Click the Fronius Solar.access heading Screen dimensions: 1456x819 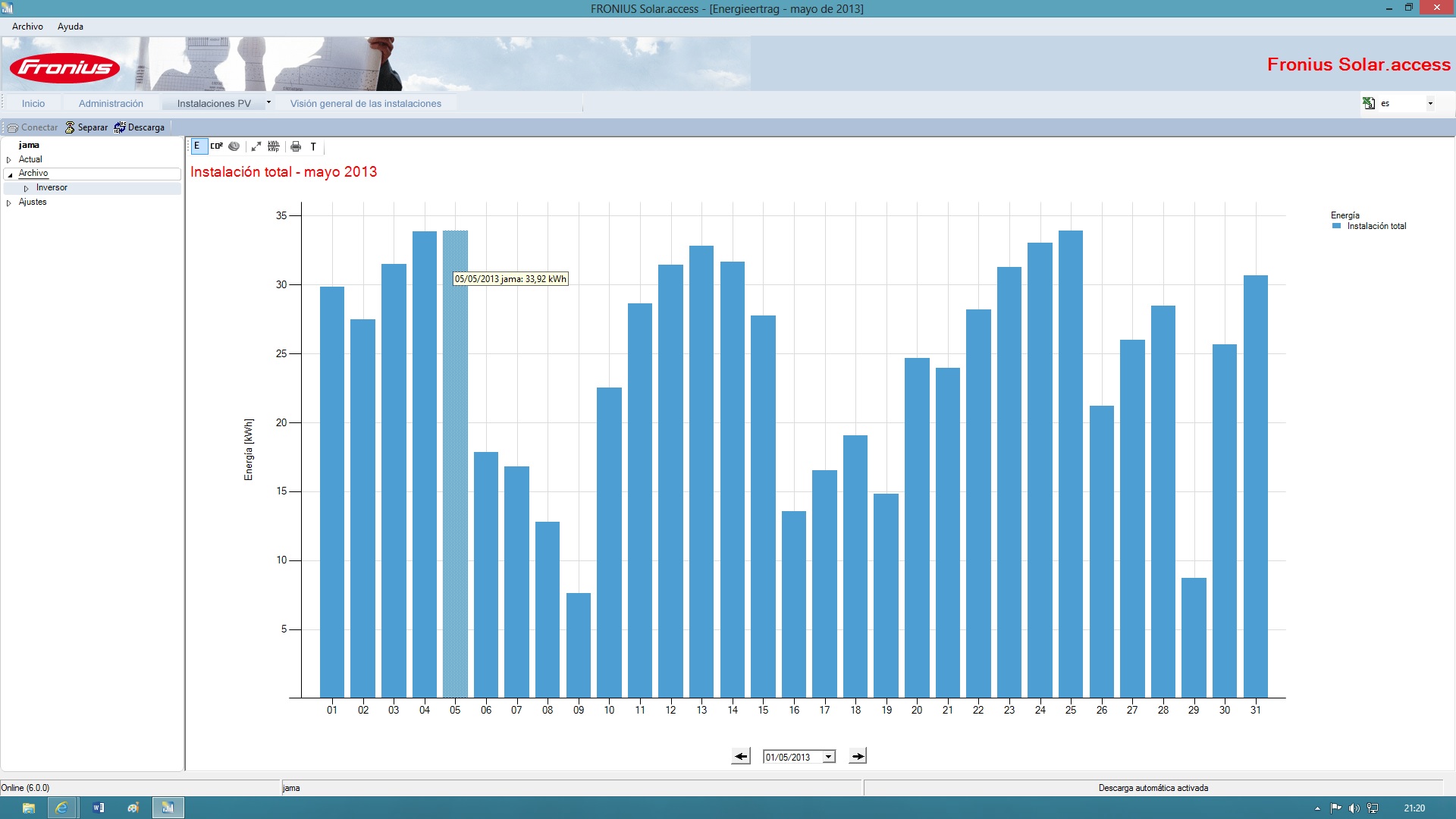1359,64
